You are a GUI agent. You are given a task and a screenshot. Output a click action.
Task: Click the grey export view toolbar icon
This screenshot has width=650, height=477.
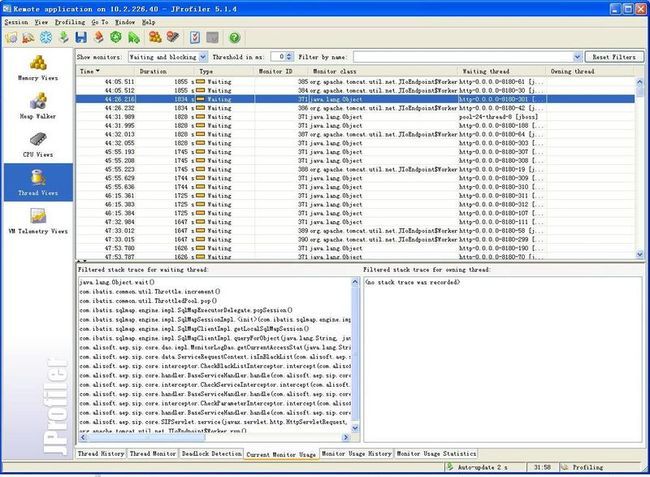point(212,38)
